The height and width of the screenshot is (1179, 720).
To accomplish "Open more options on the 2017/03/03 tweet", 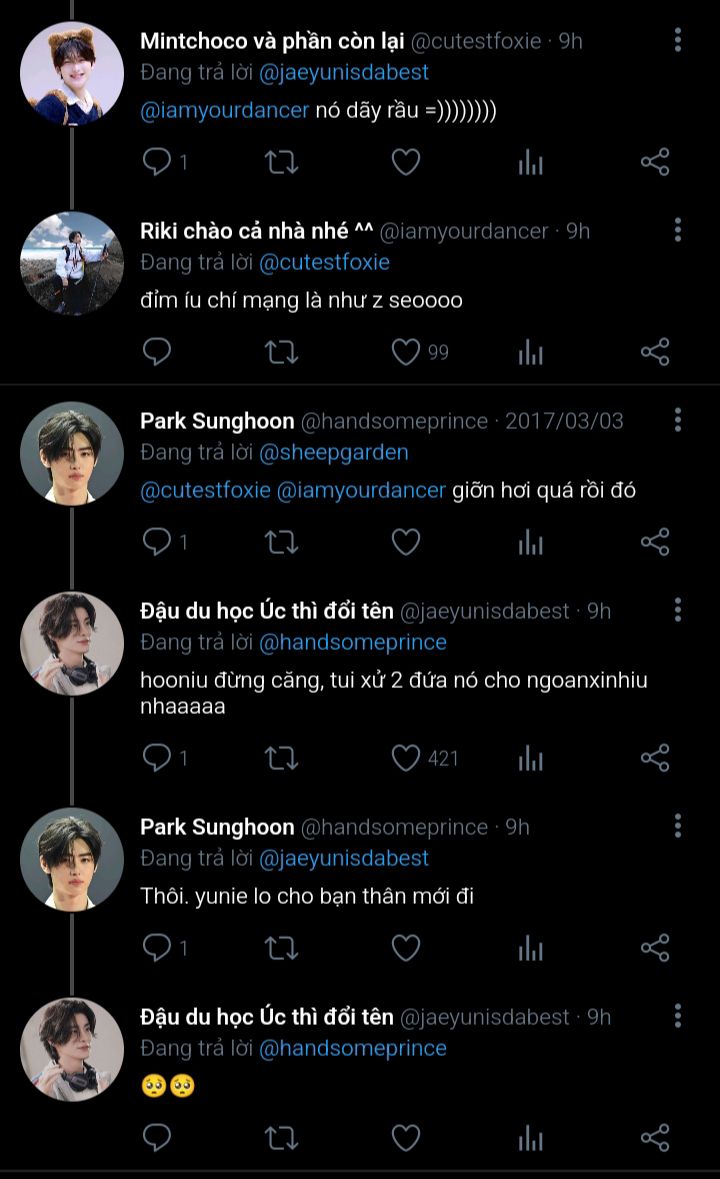I will (678, 420).
